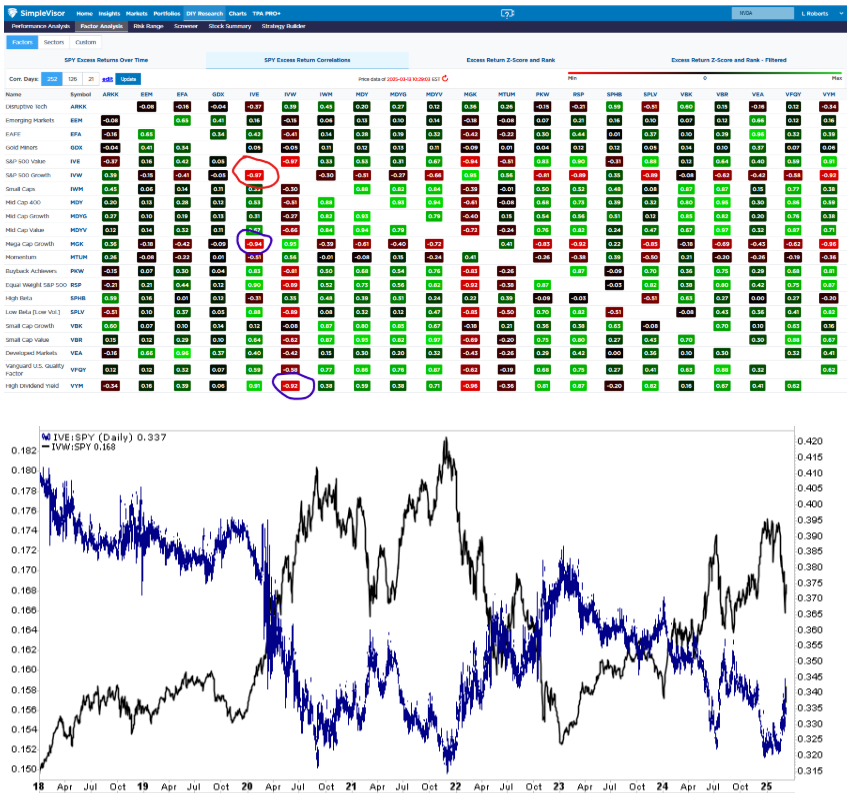Click the Symbol column header
This screenshot has width=855, height=805.
[x=81, y=94]
